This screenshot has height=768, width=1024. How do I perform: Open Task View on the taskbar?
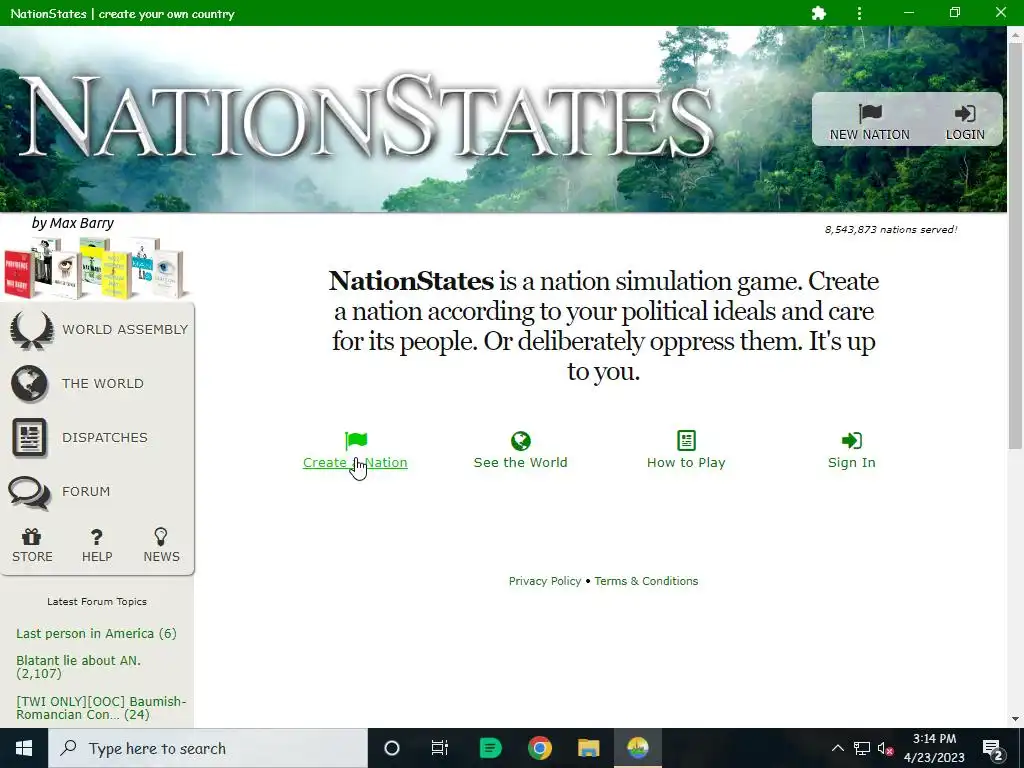click(440, 748)
